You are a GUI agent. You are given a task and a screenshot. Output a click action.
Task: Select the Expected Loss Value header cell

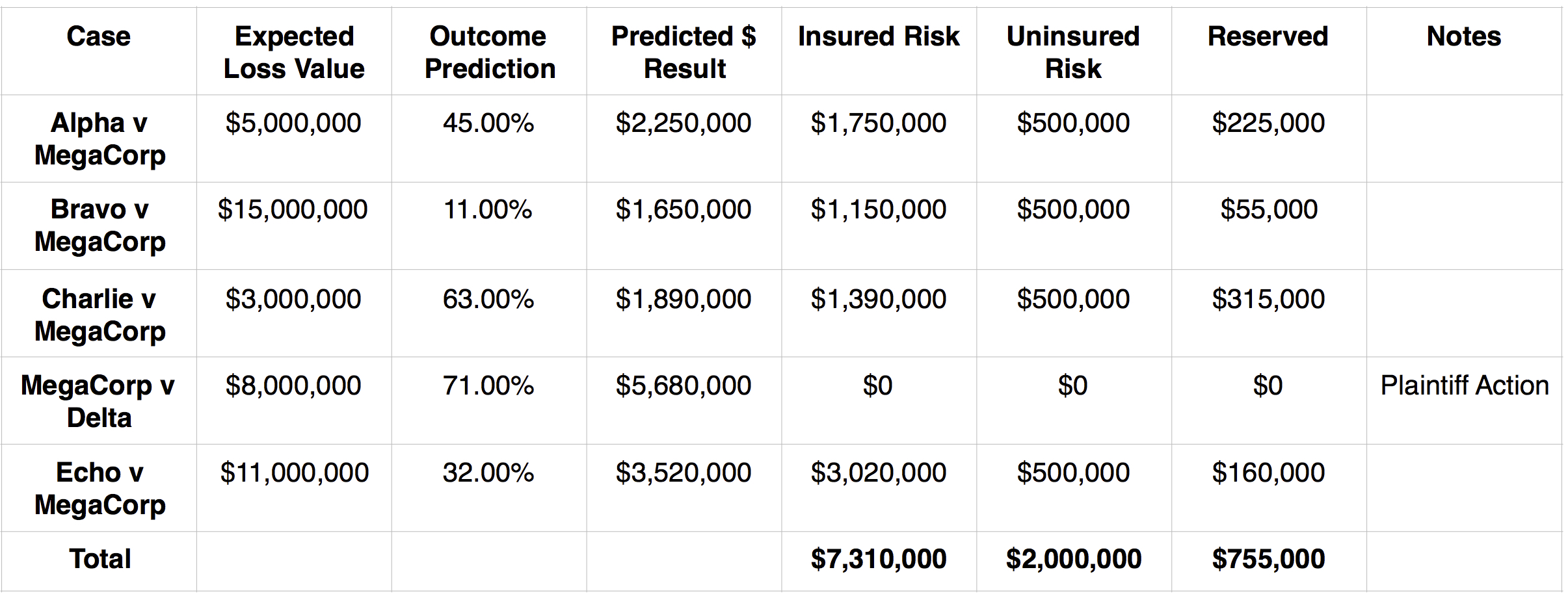click(294, 52)
